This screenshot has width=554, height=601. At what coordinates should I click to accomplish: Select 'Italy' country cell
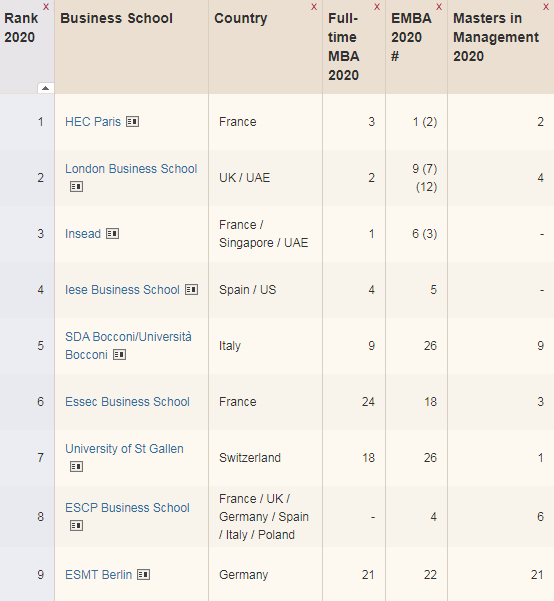[266, 346]
